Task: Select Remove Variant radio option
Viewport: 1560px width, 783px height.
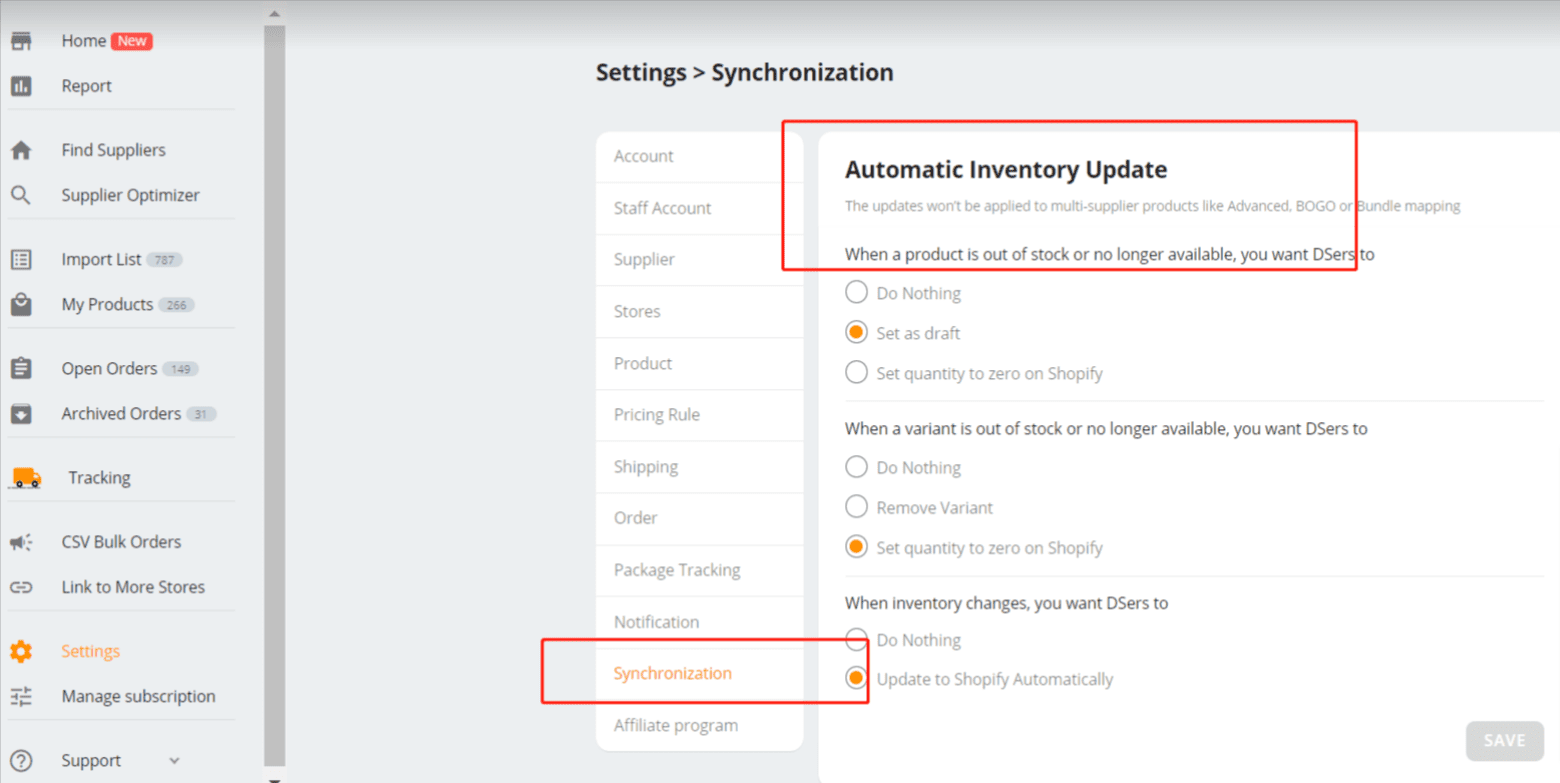Action: [x=856, y=507]
